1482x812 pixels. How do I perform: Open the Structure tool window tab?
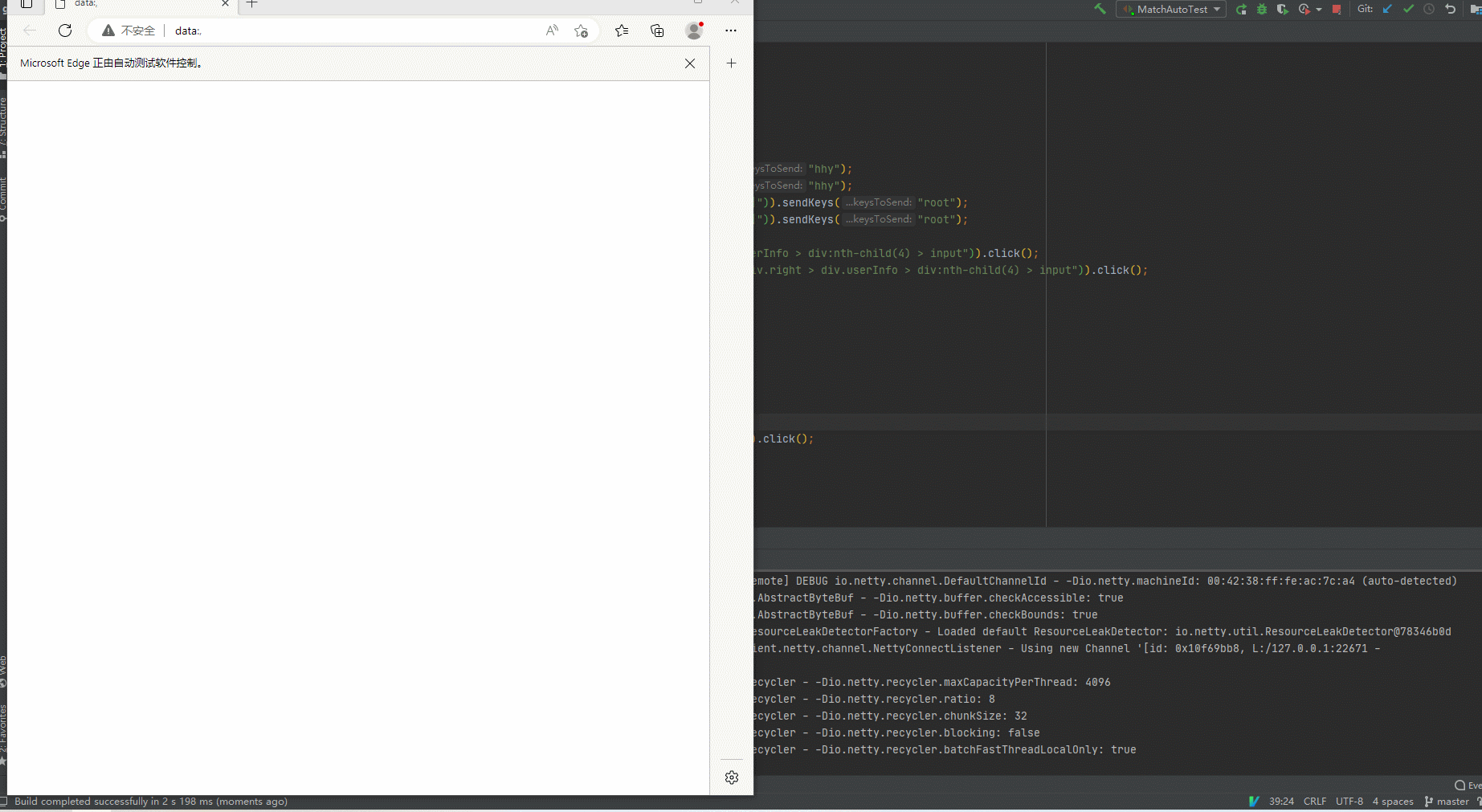pos(3,127)
